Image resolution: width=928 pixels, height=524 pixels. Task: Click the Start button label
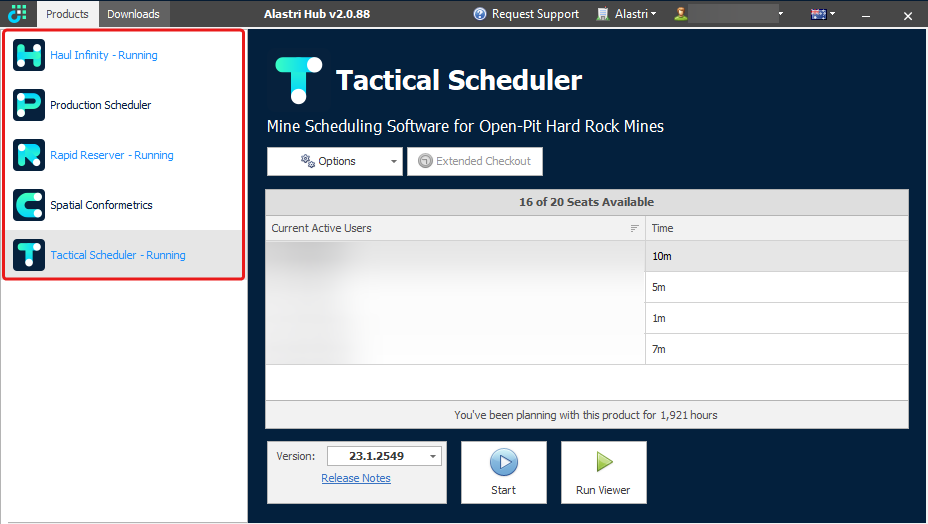tap(503, 490)
